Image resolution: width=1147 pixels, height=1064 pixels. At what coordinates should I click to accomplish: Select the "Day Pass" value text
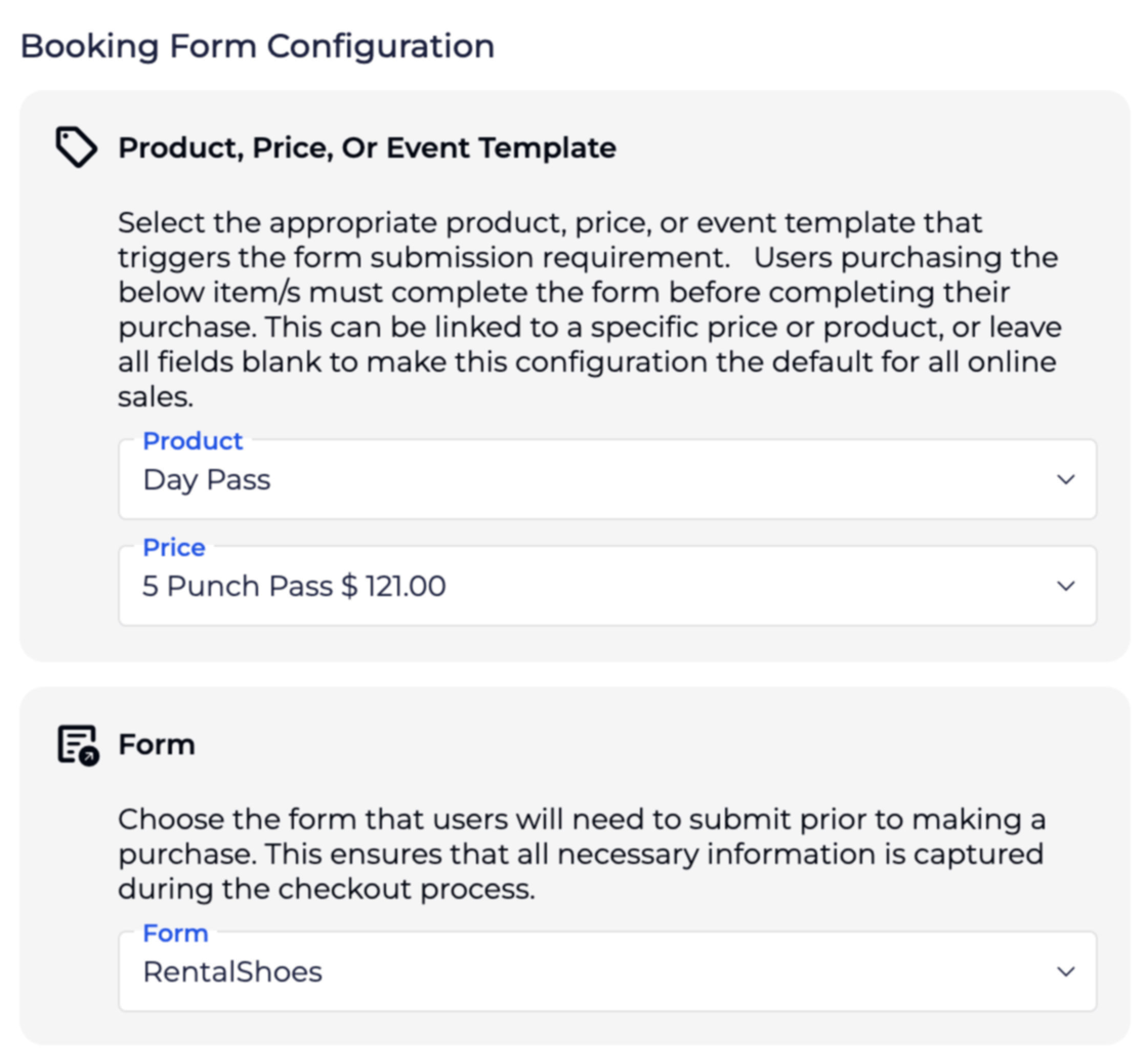point(207,480)
